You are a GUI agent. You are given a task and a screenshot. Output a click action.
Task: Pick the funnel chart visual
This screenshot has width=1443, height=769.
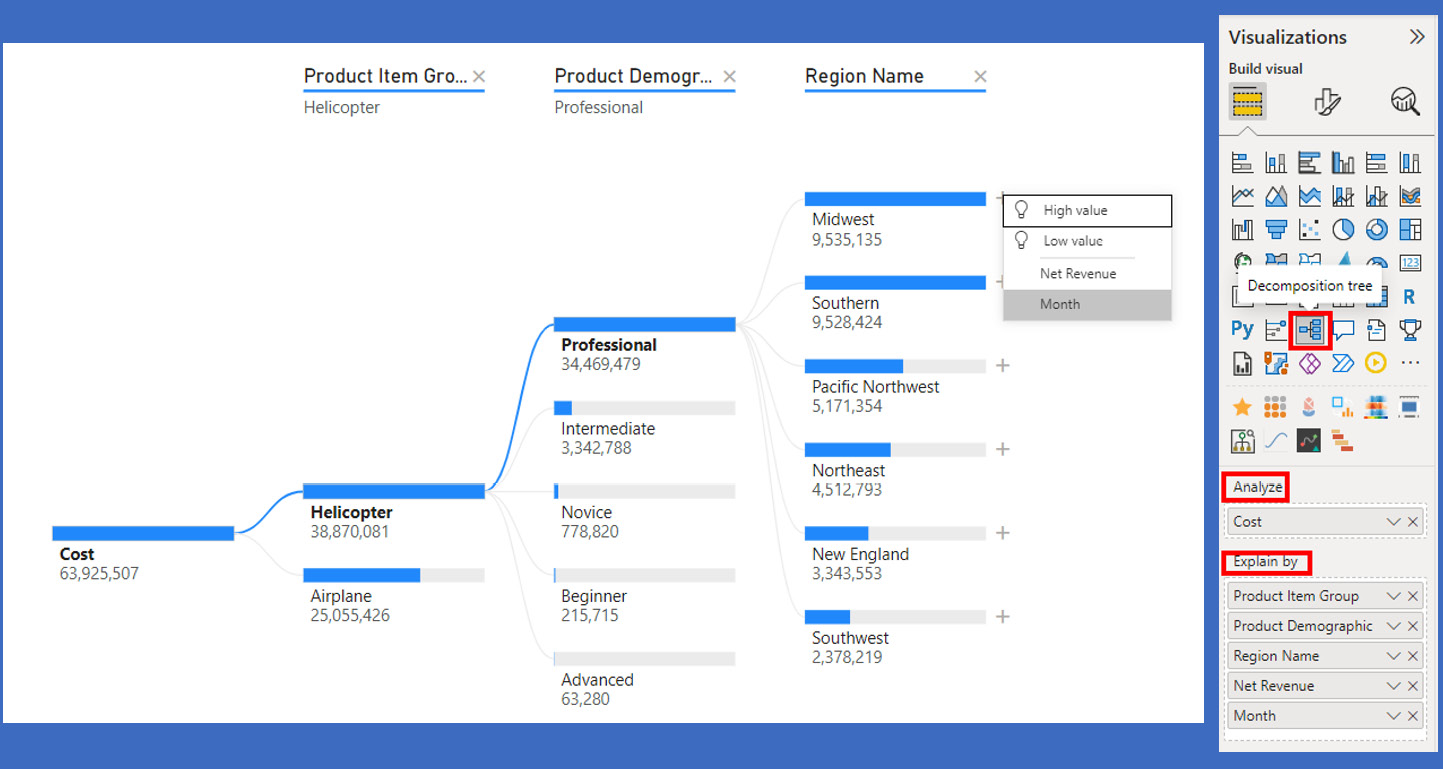coord(1276,229)
